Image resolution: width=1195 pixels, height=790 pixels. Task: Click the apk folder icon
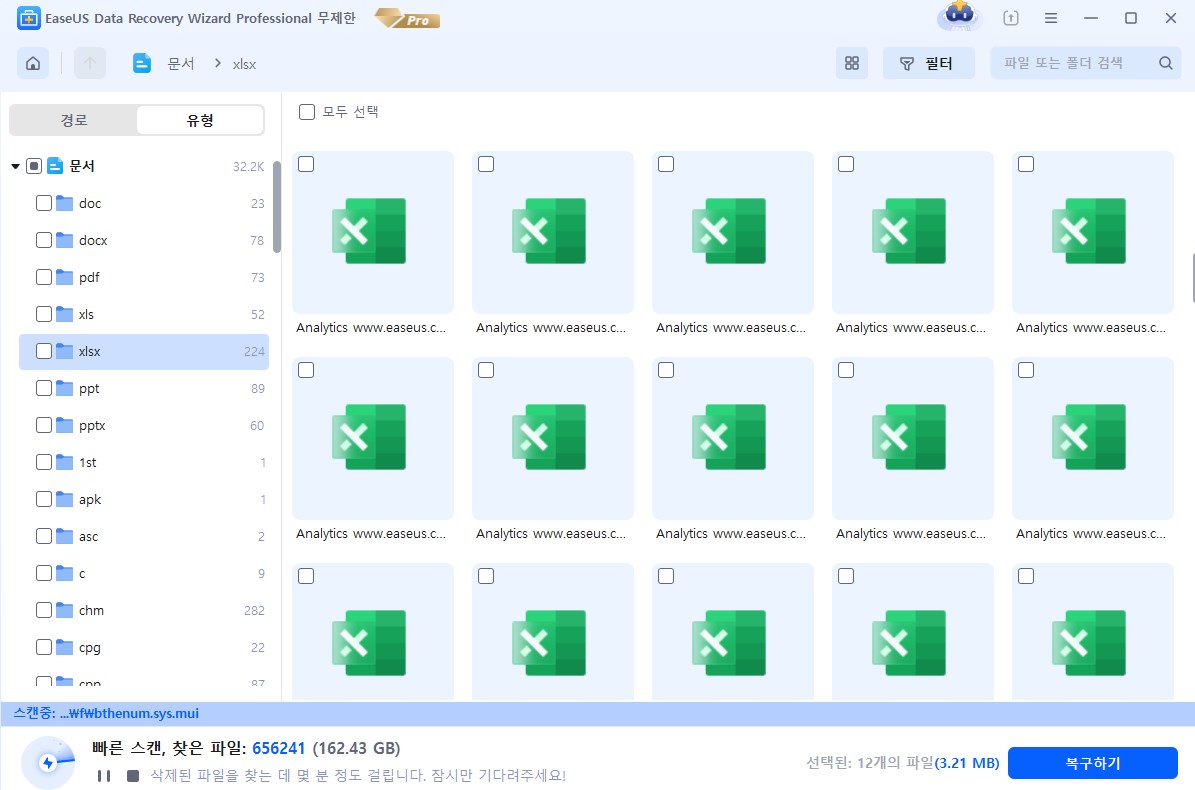pyautogui.click(x=65, y=499)
